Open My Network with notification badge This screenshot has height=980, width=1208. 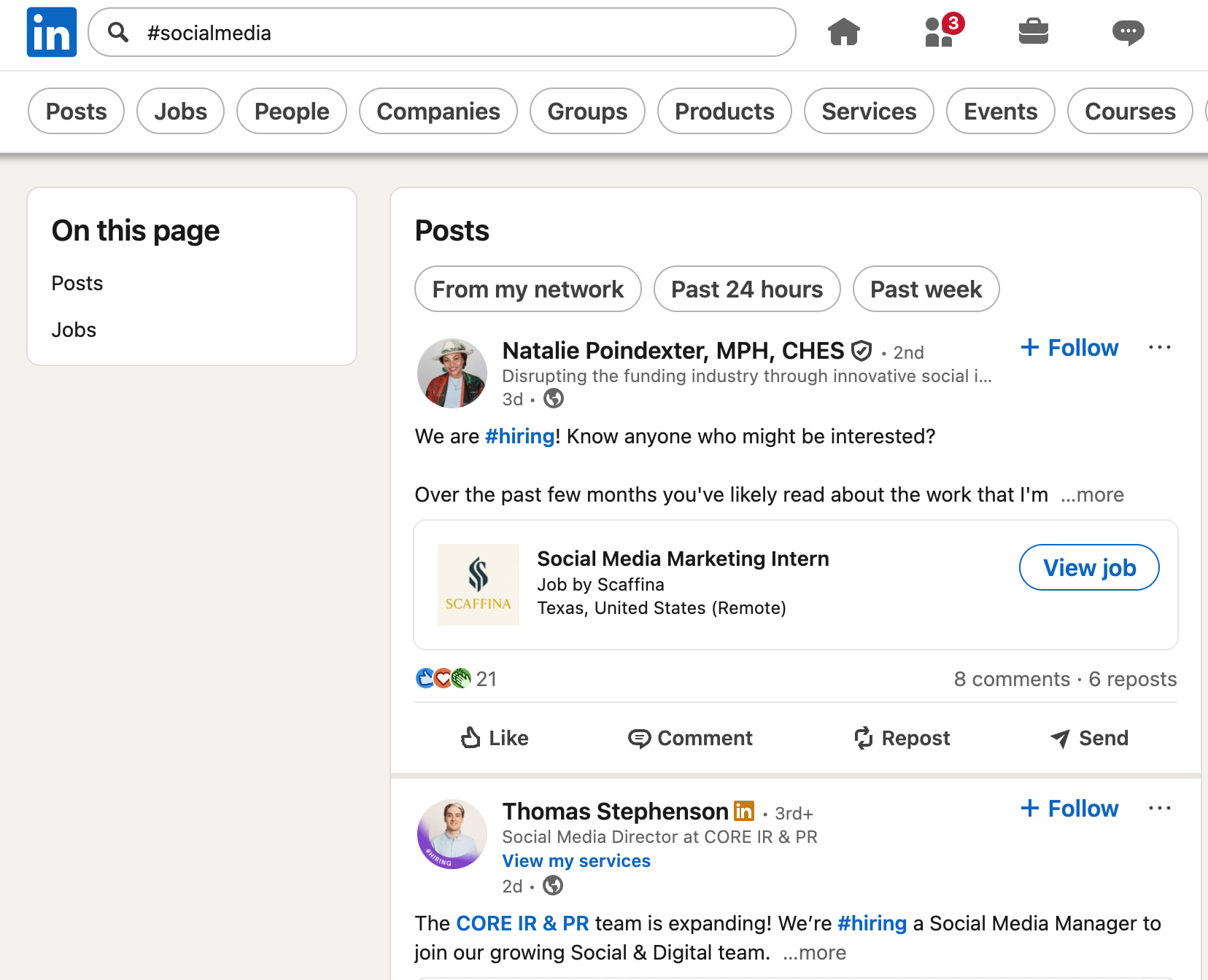point(938,34)
